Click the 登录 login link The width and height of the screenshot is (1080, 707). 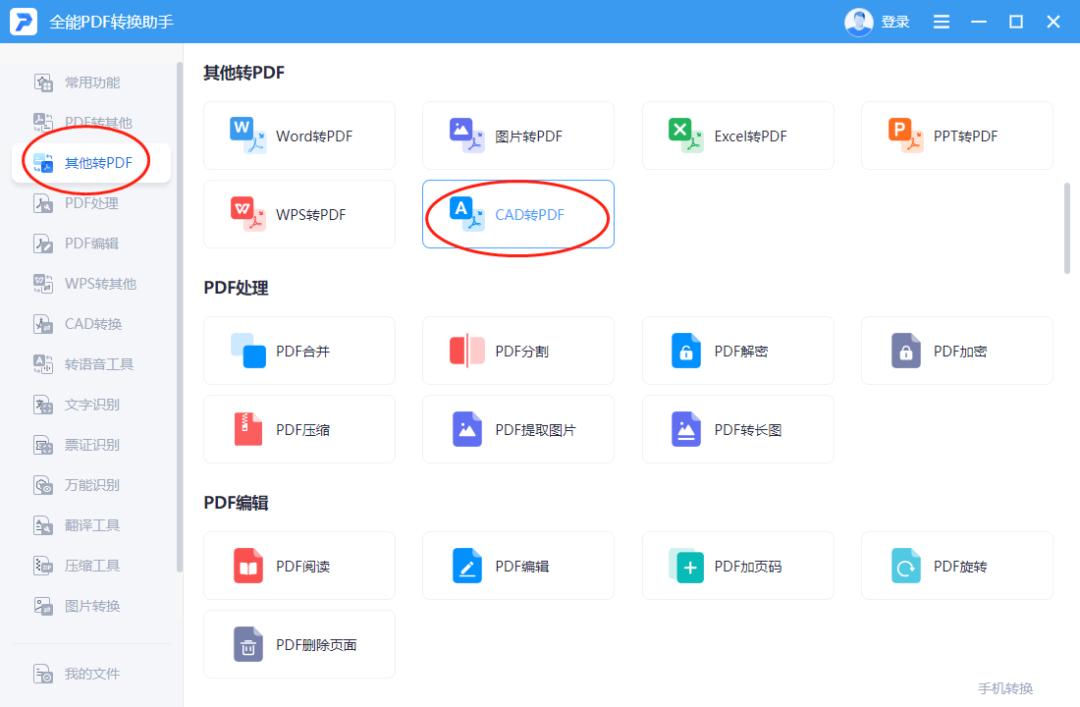tap(895, 22)
